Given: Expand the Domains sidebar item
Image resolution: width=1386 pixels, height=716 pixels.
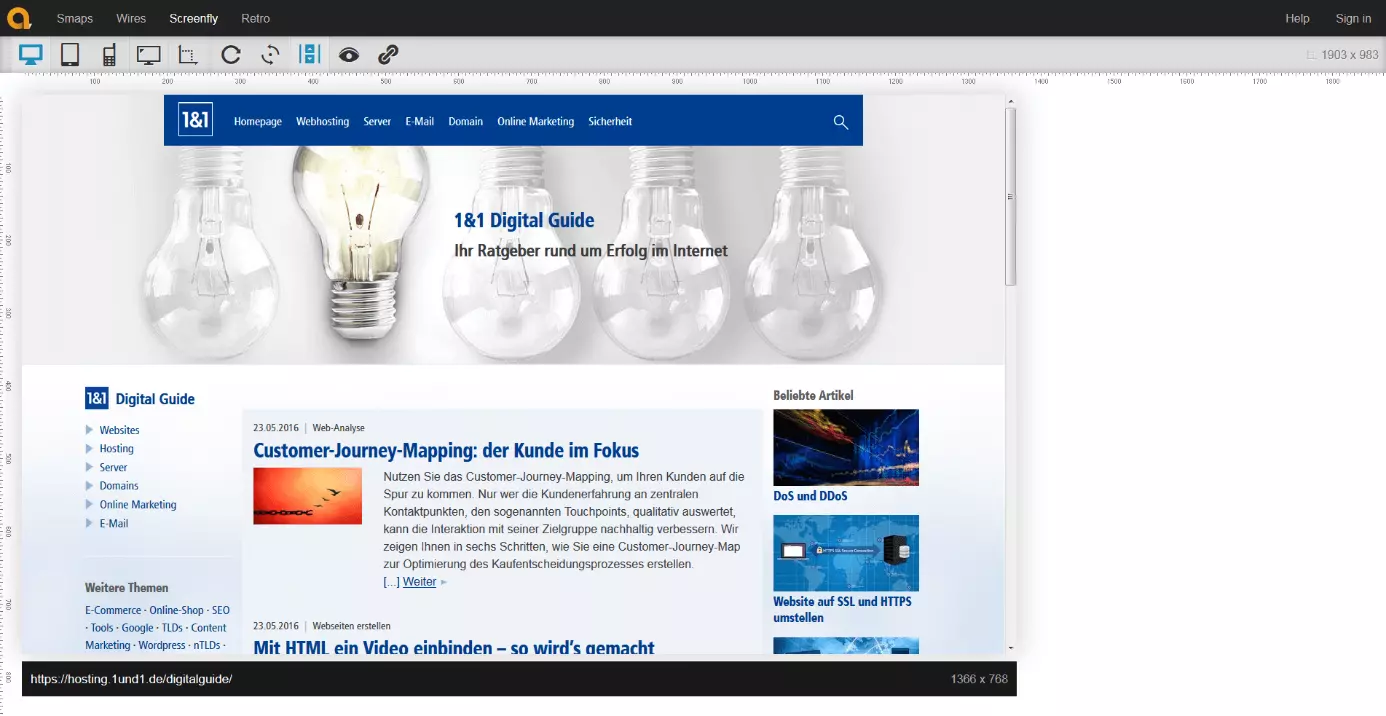Looking at the screenshot, I should 112,486.
